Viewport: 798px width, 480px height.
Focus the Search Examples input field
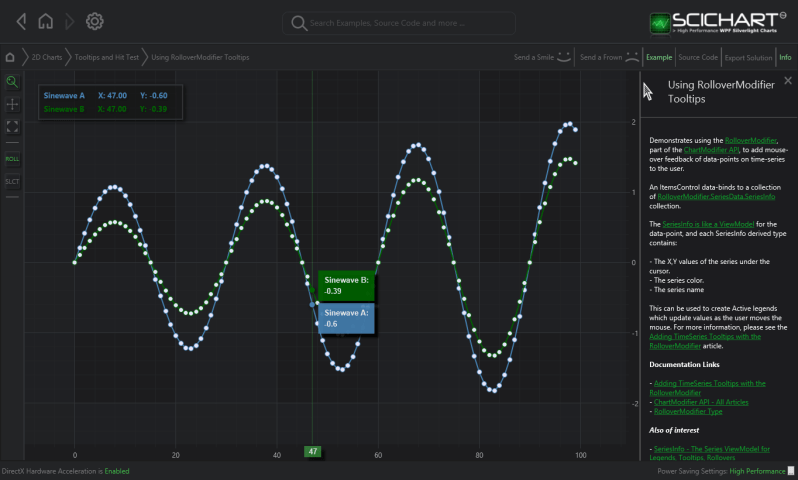pos(399,23)
